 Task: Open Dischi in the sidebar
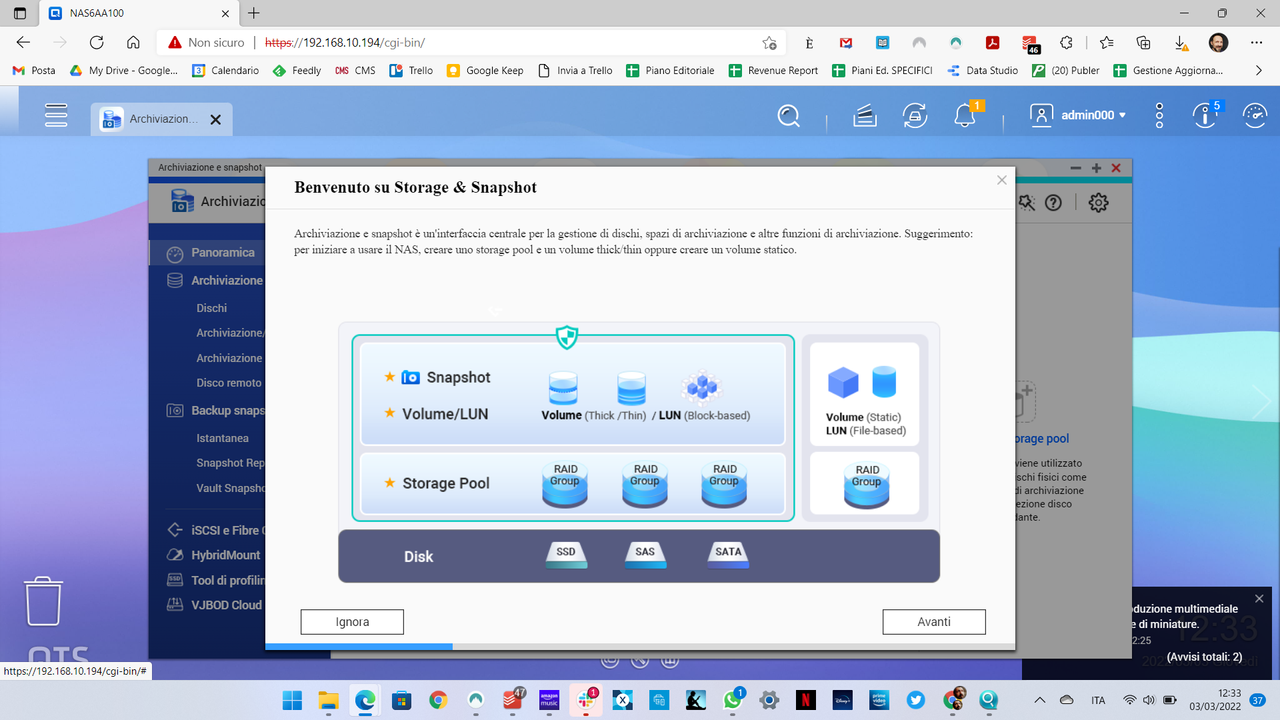coord(212,308)
